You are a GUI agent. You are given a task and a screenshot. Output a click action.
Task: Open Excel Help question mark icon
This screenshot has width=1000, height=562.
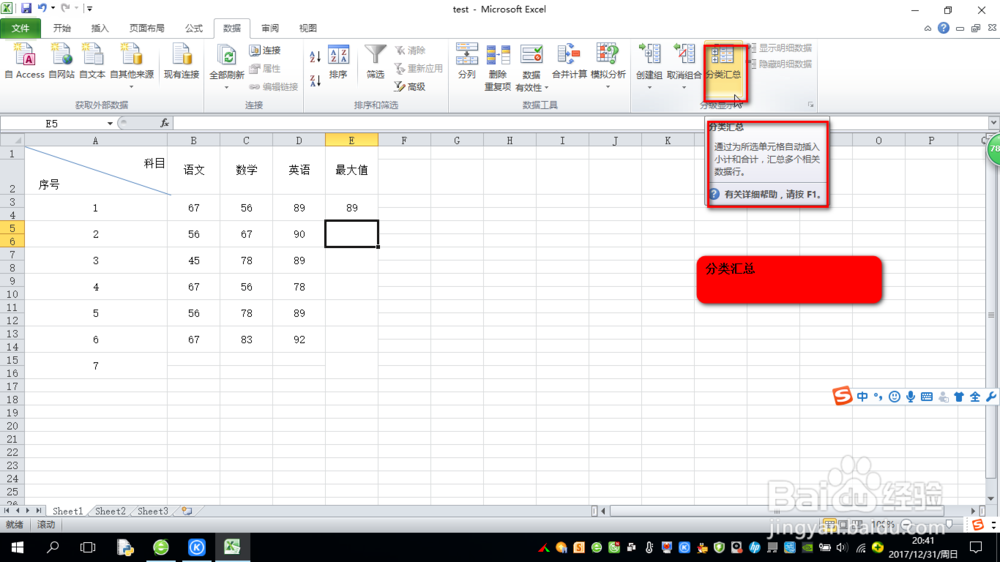(x=943, y=28)
